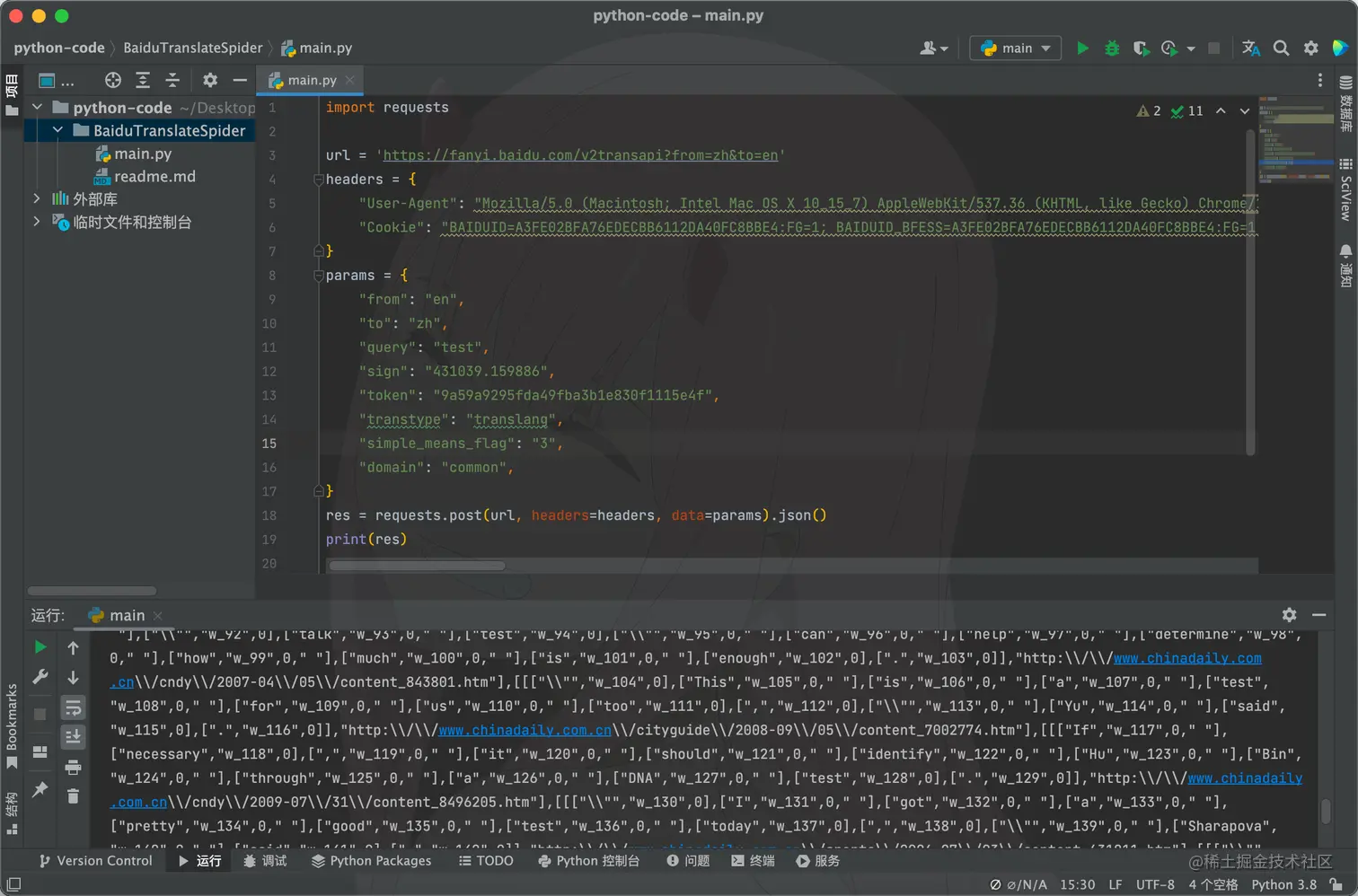
Task: Open project view selector dropdown
Action: pos(56,81)
